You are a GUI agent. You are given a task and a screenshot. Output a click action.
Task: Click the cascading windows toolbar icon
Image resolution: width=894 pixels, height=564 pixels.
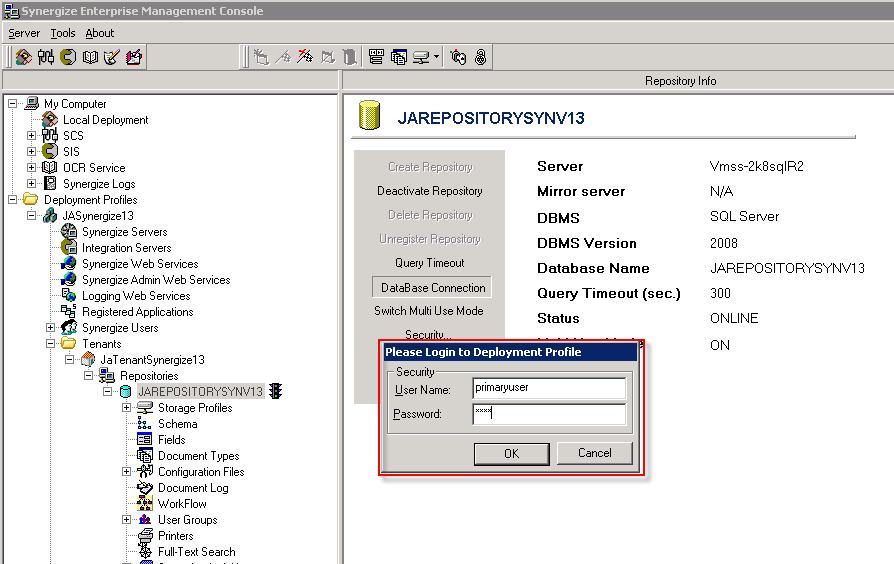pyautogui.click(x=399, y=57)
